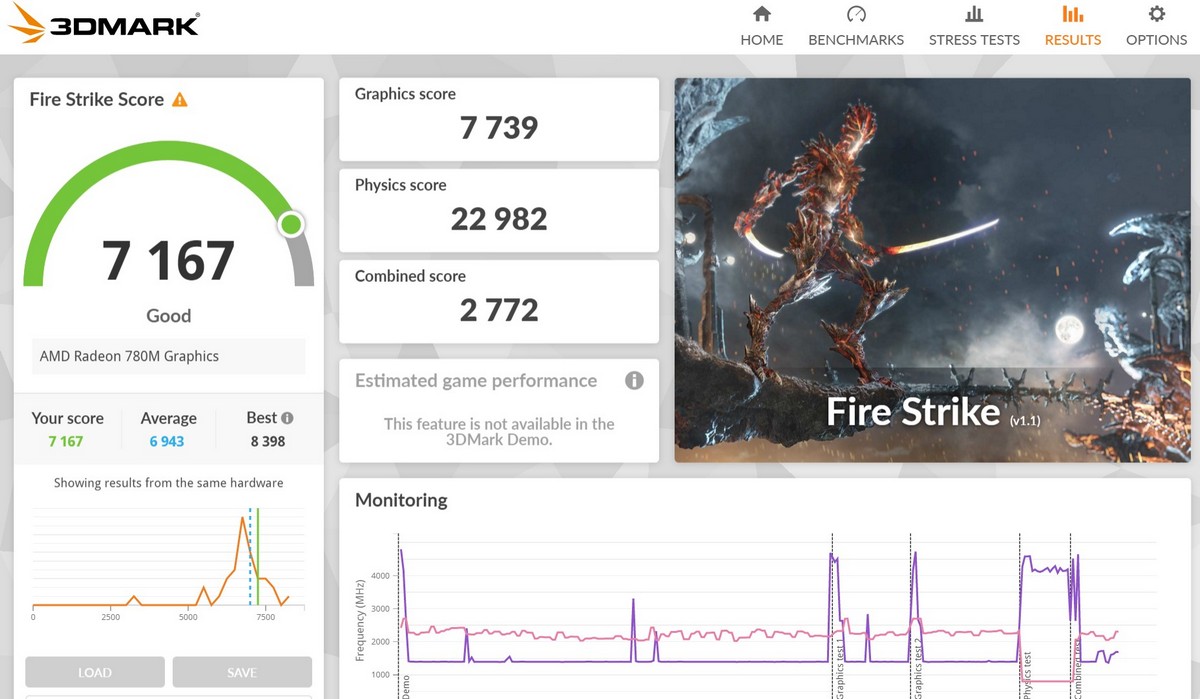Click the Physics score value 22 982
Viewport: 1200px width, 699px height.
tap(499, 219)
